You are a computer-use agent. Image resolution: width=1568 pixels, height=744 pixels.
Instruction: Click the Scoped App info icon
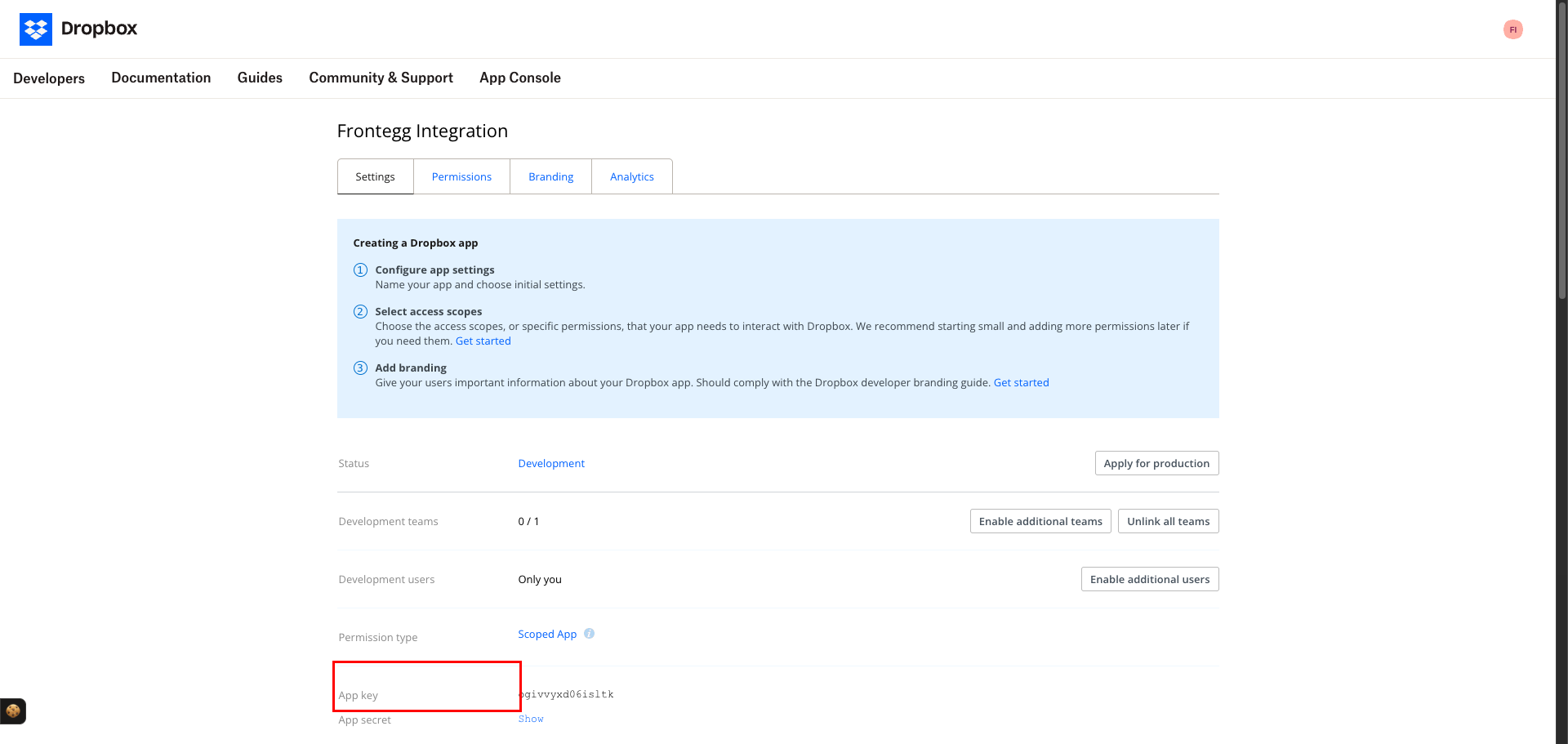point(590,634)
